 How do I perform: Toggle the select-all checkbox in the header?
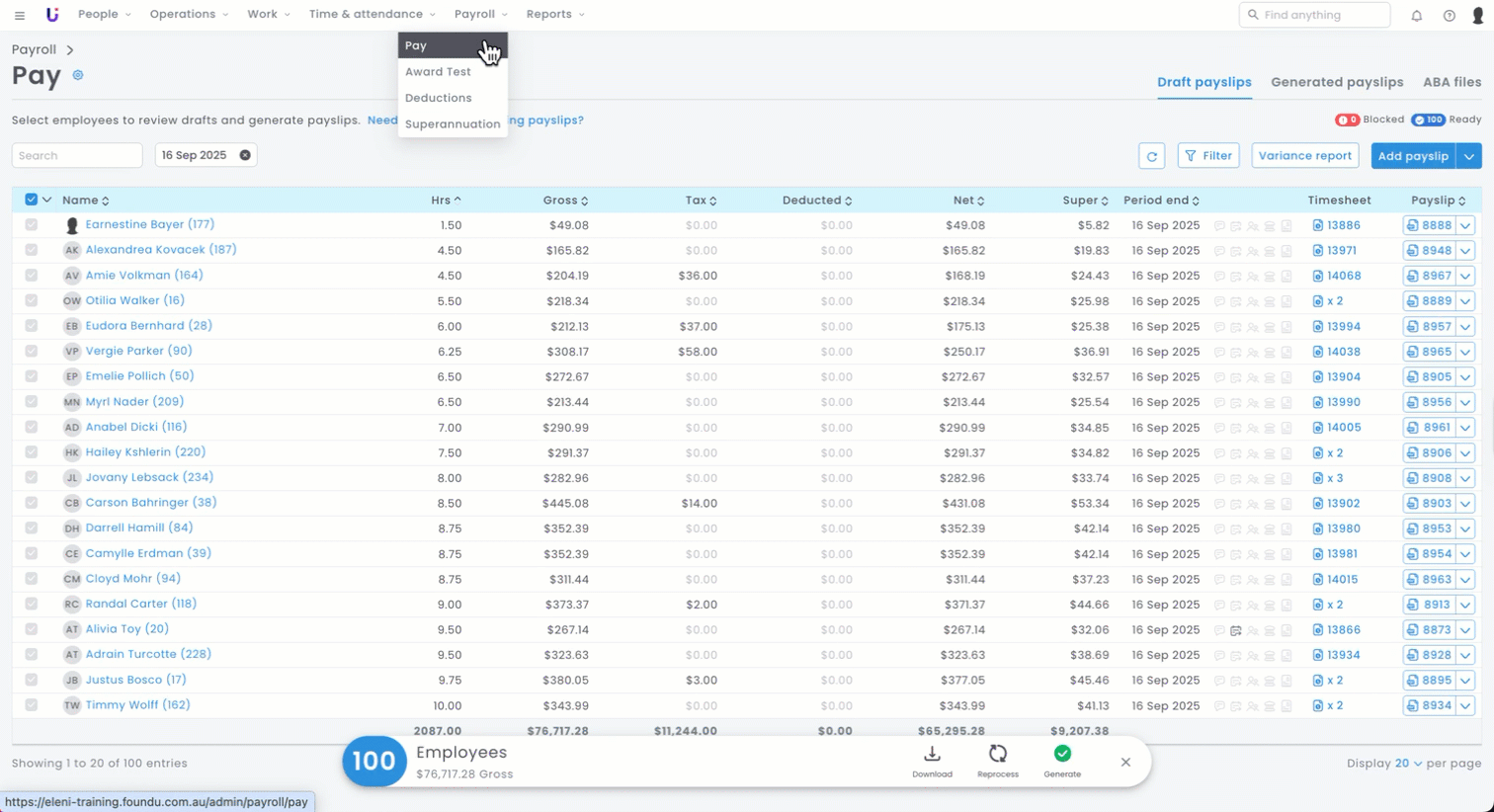pos(32,200)
